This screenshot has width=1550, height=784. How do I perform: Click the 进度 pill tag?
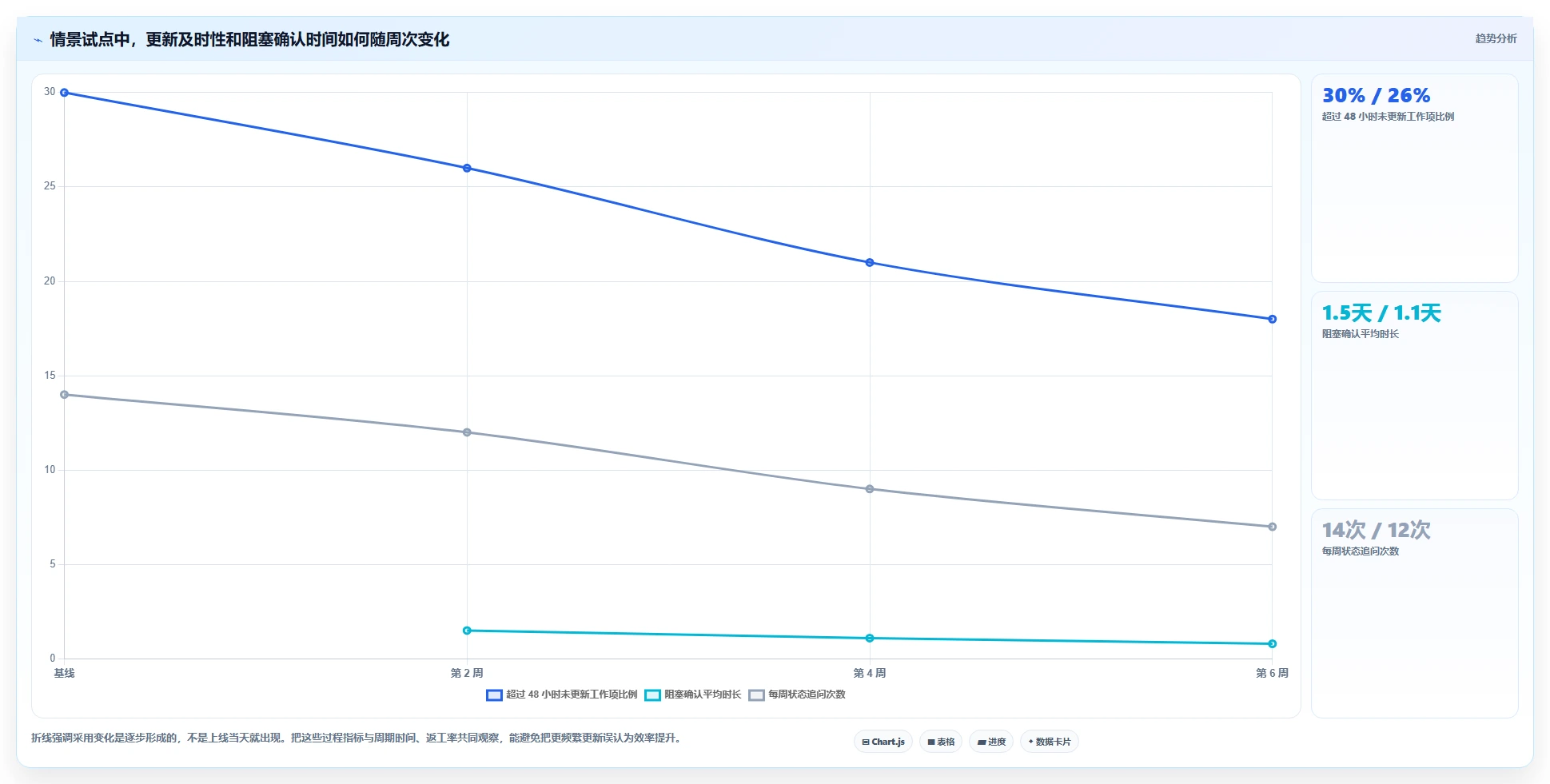(991, 742)
